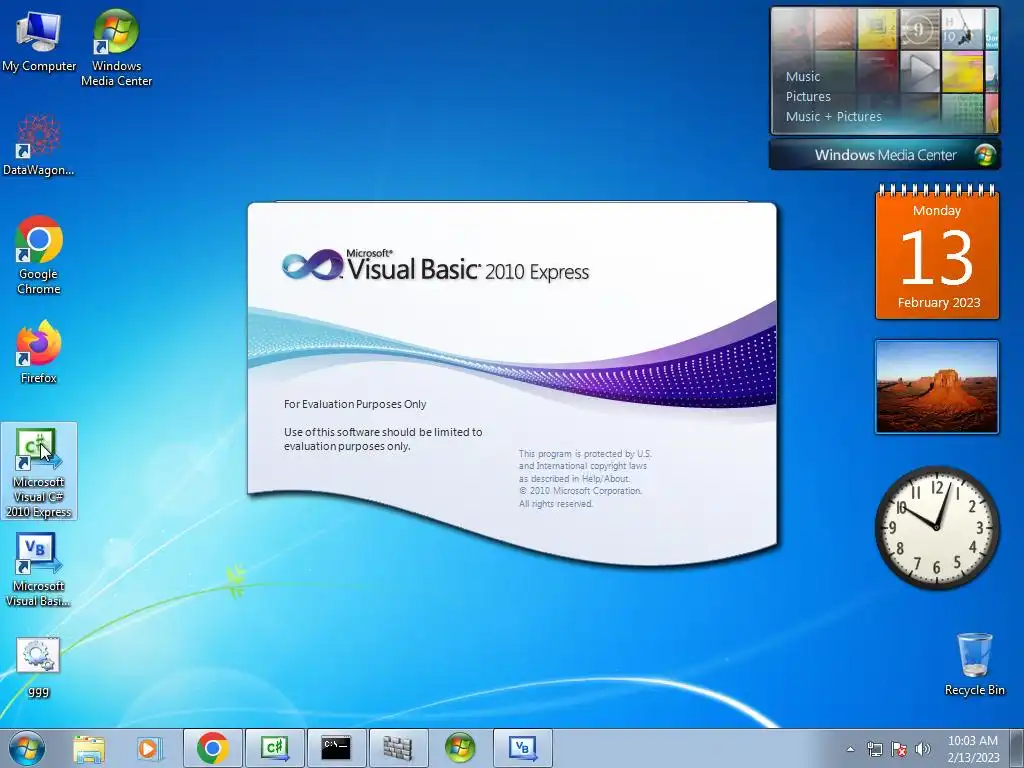The image size is (1024, 768).
Task: Select the Microsoft Visual Basic desktop shortcut
Action: pyautogui.click(x=39, y=570)
